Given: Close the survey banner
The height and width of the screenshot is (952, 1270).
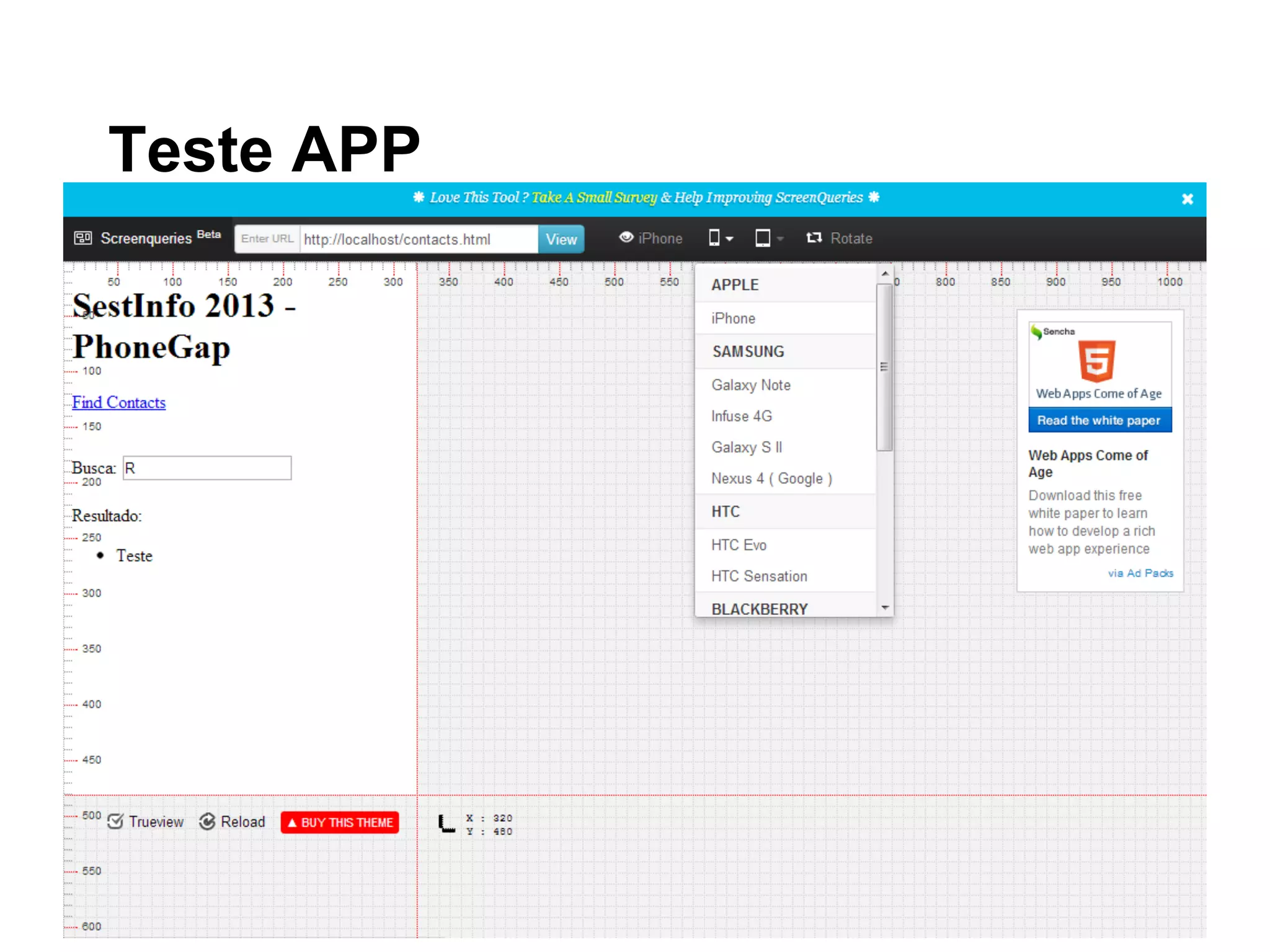Looking at the screenshot, I should click(x=1187, y=199).
